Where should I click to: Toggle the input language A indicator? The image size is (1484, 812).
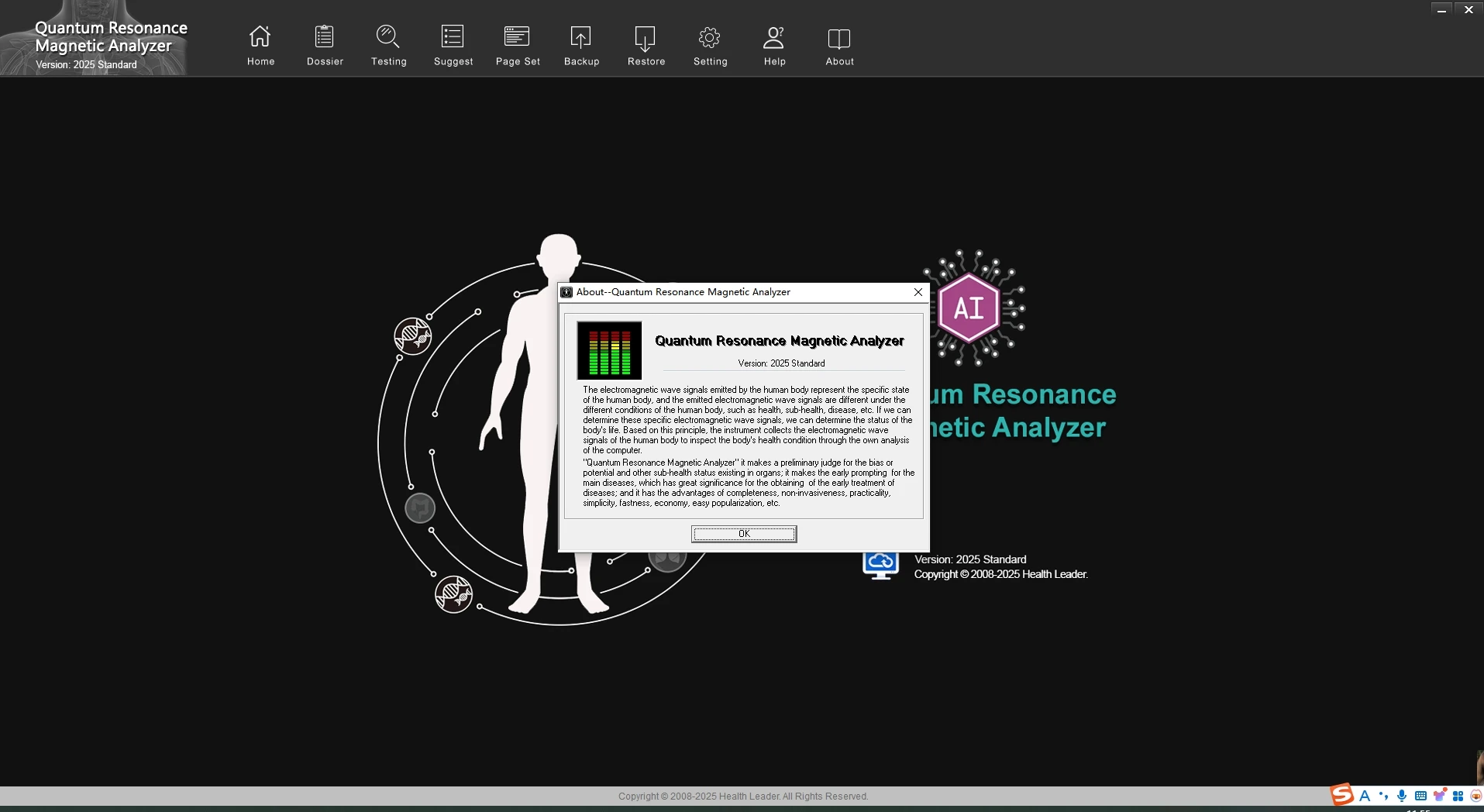click(1365, 796)
